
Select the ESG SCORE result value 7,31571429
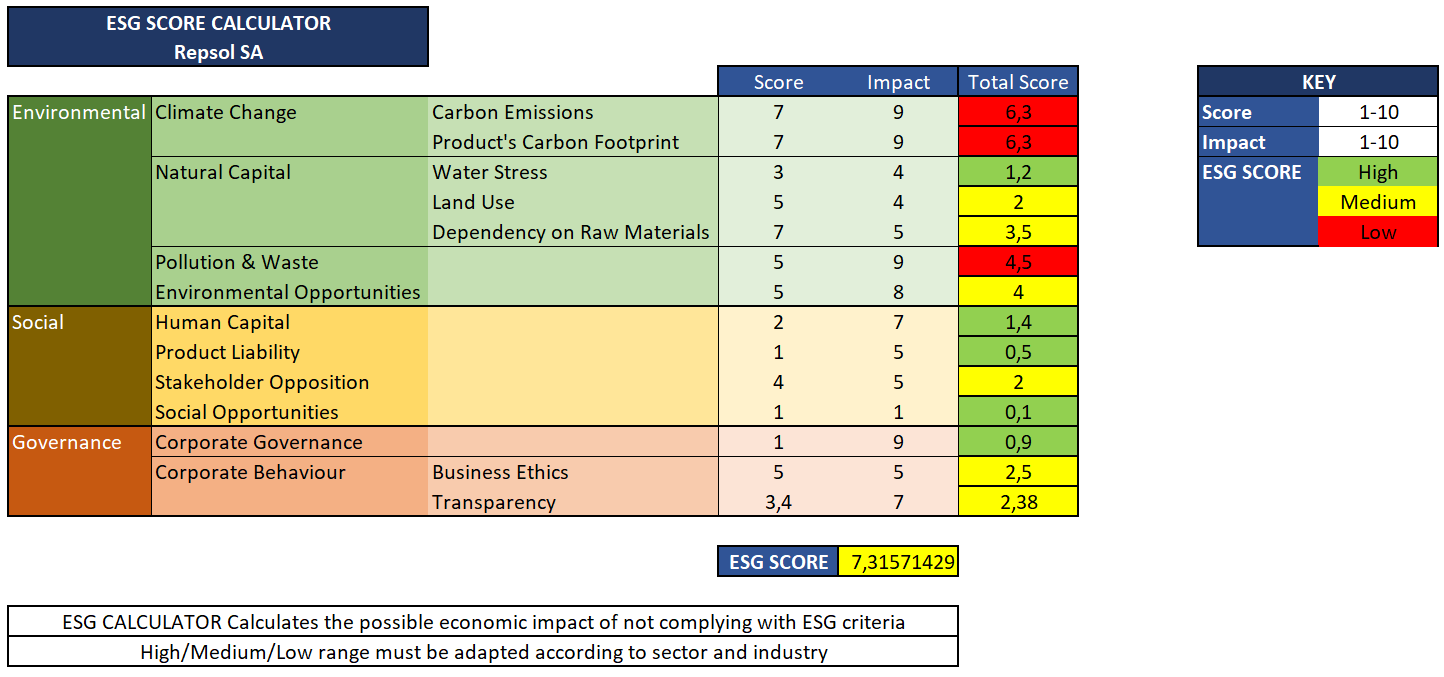point(898,562)
